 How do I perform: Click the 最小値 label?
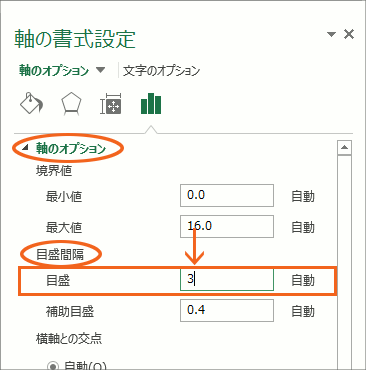[x=64, y=196]
